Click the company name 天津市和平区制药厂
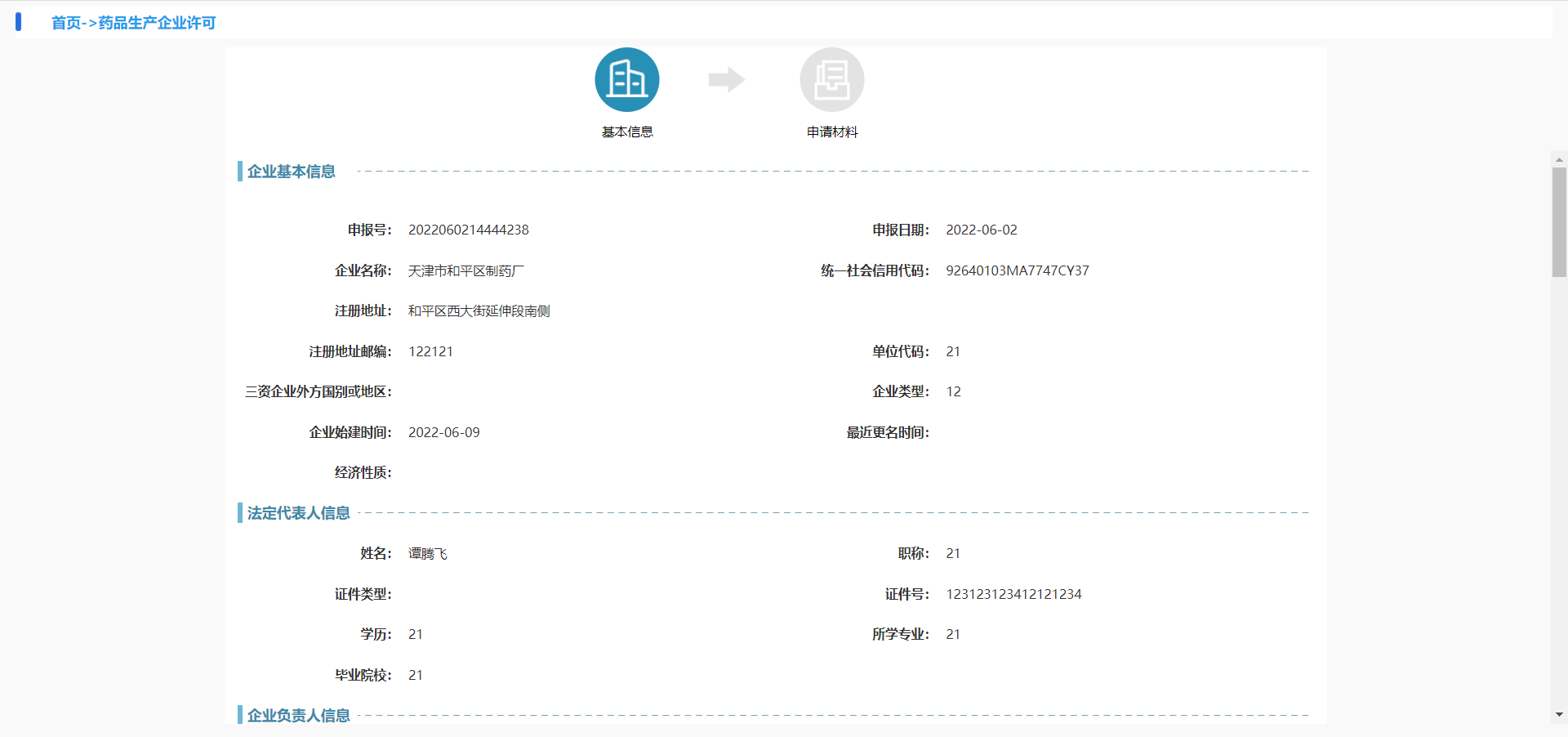Screen dimensions: 1568x737 pos(465,270)
